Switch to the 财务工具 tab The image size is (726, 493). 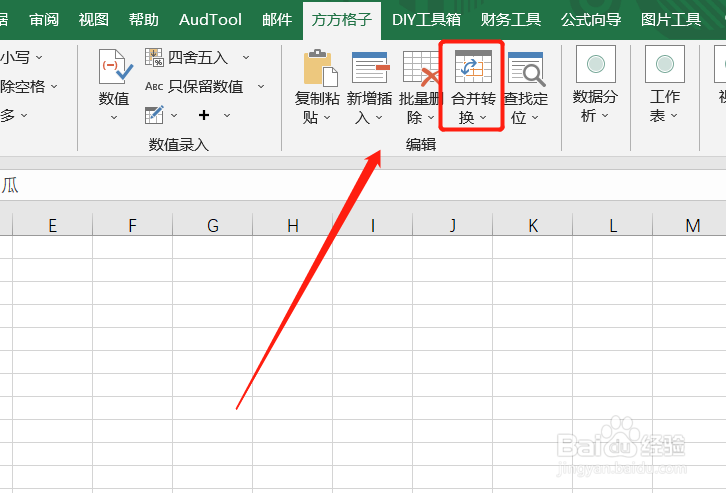tap(511, 19)
